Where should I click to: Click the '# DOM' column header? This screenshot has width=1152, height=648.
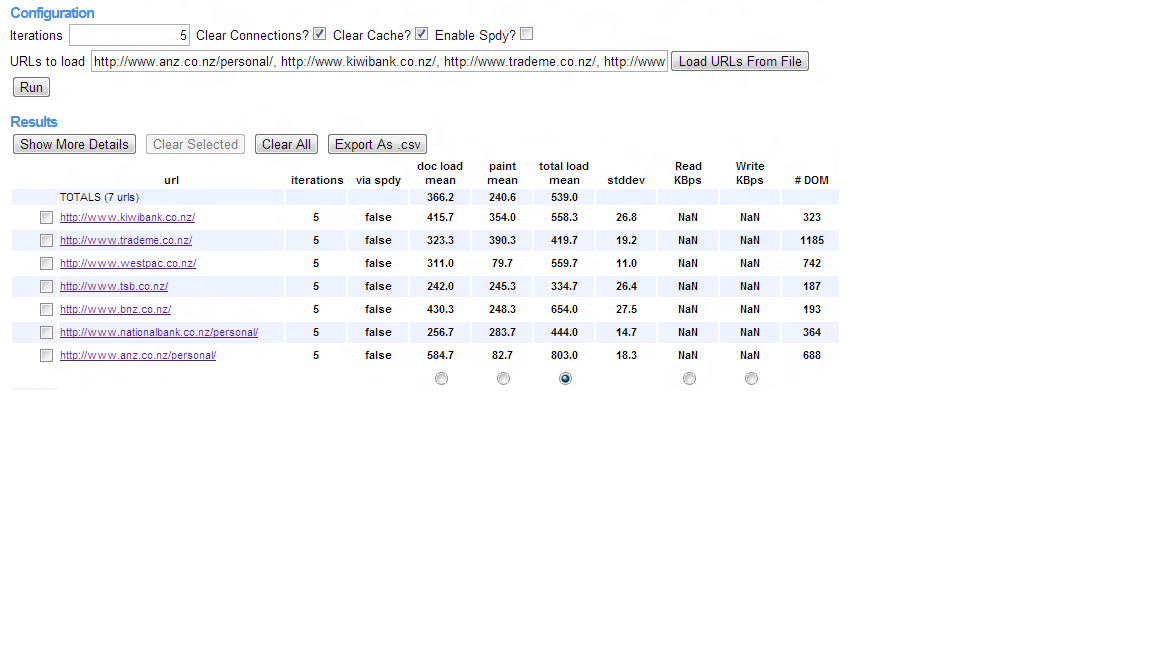tap(812, 180)
